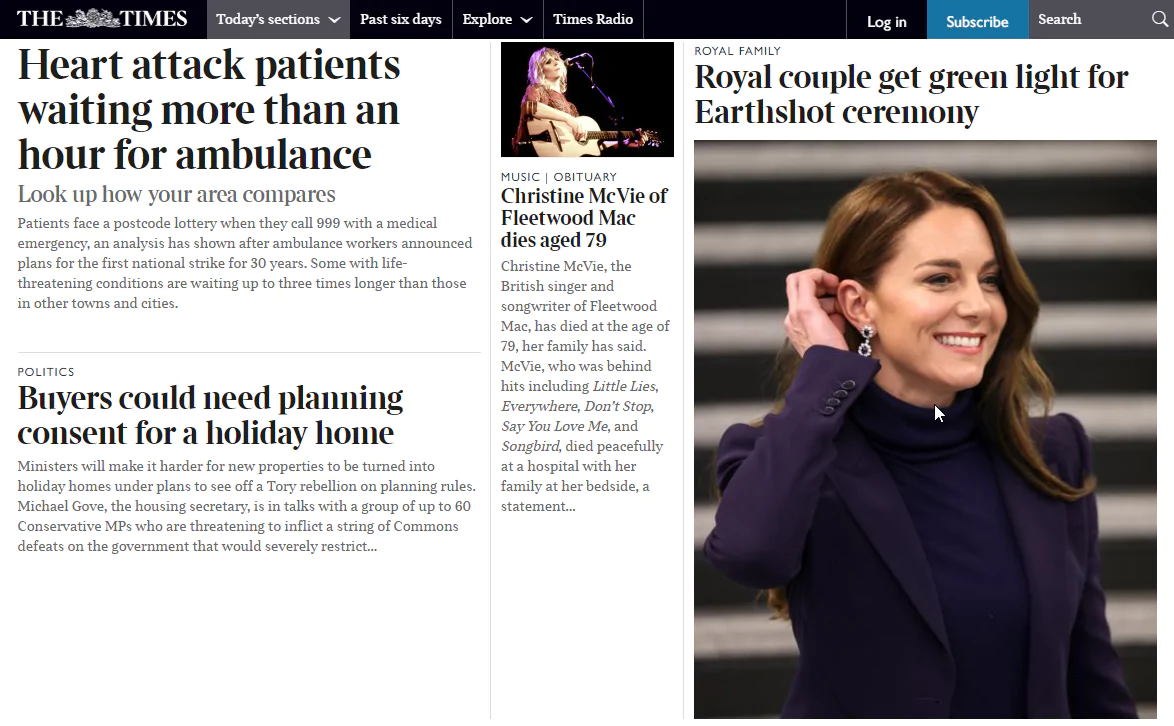Image resolution: width=1174 pixels, height=726 pixels.
Task: Click the magnifying glass search icon
Action: click(1160, 19)
